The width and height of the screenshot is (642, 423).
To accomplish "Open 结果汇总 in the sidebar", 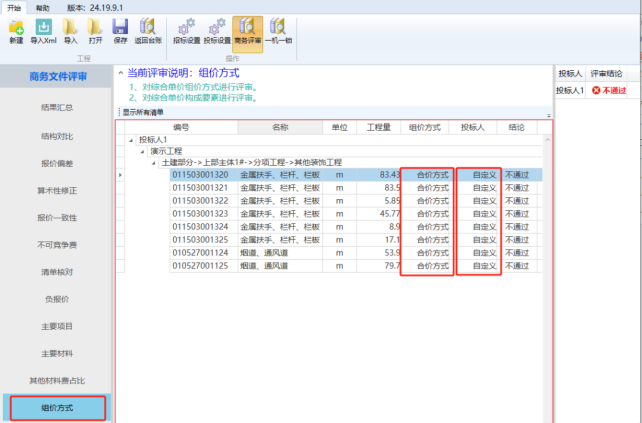I will click(x=56, y=107).
